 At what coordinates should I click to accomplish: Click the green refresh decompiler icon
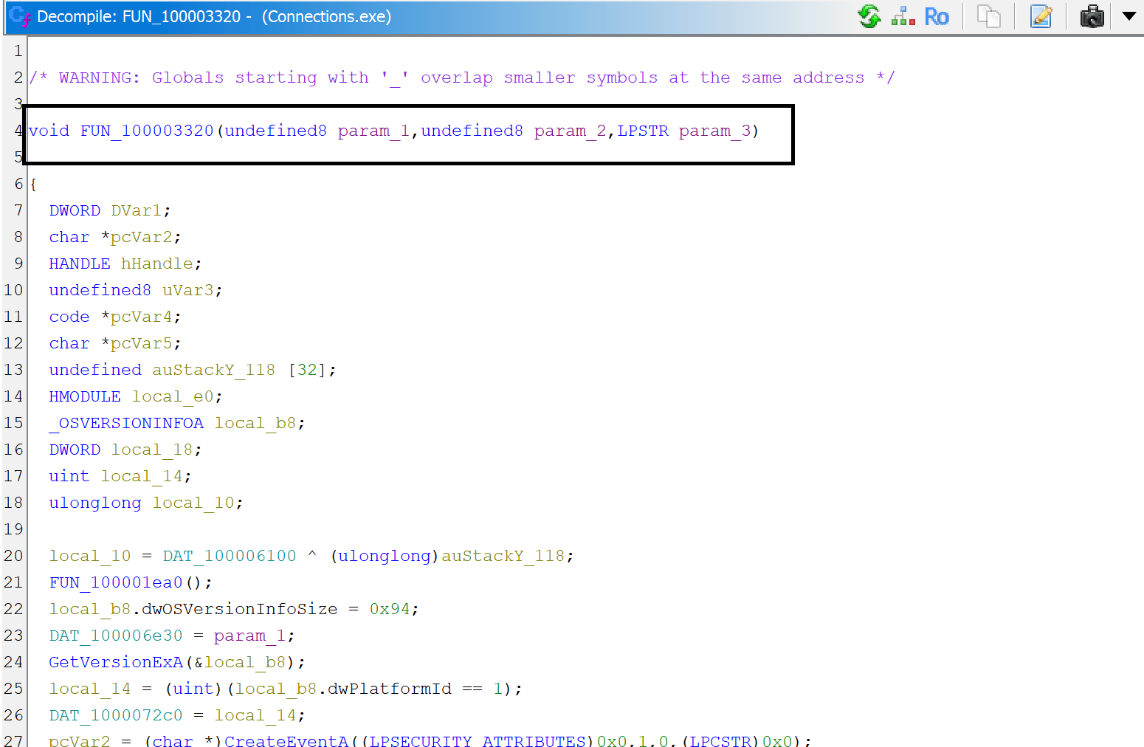[x=869, y=16]
